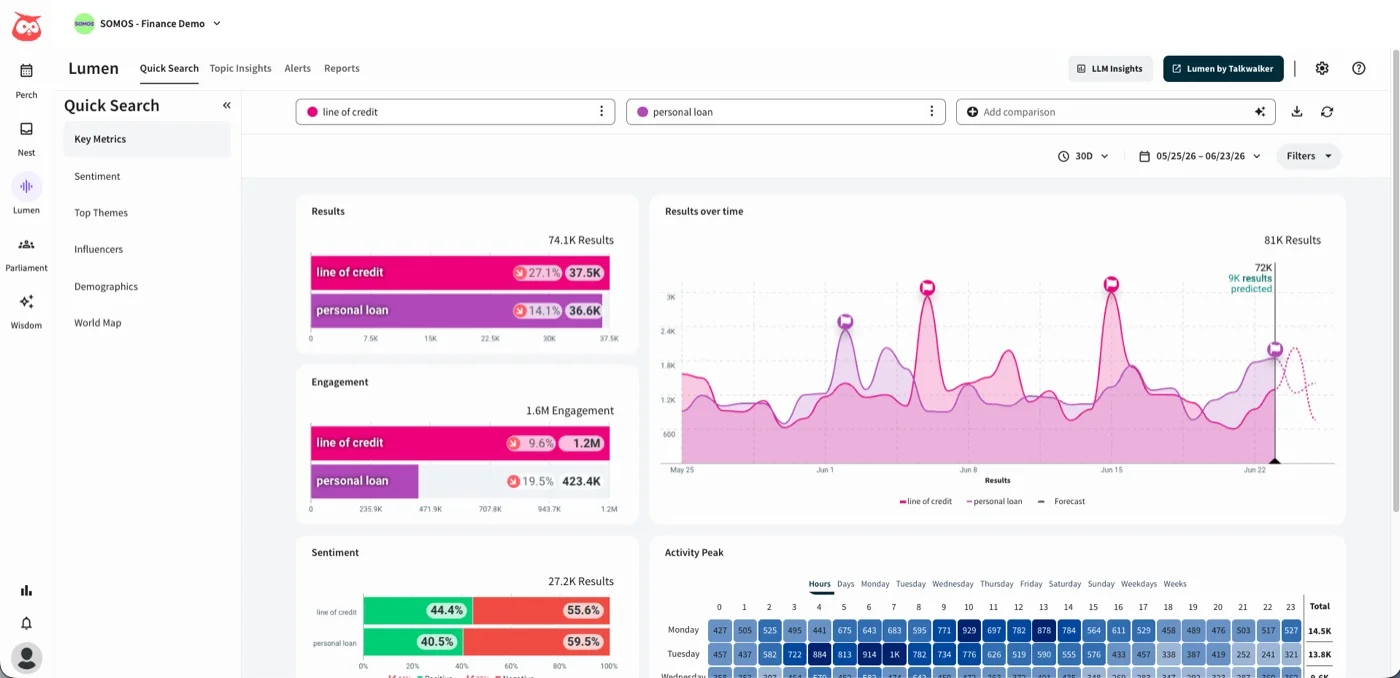Click line of credit Engagement bar
The width and height of the screenshot is (1400, 678).
pyautogui.click(x=460, y=443)
